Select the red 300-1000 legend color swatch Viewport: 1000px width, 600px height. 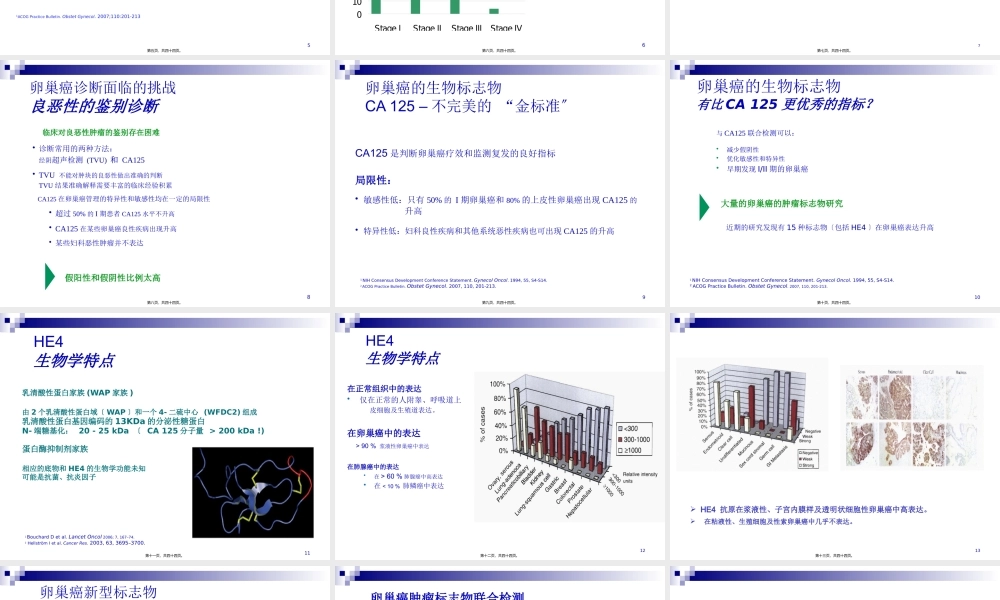[x=620, y=439]
